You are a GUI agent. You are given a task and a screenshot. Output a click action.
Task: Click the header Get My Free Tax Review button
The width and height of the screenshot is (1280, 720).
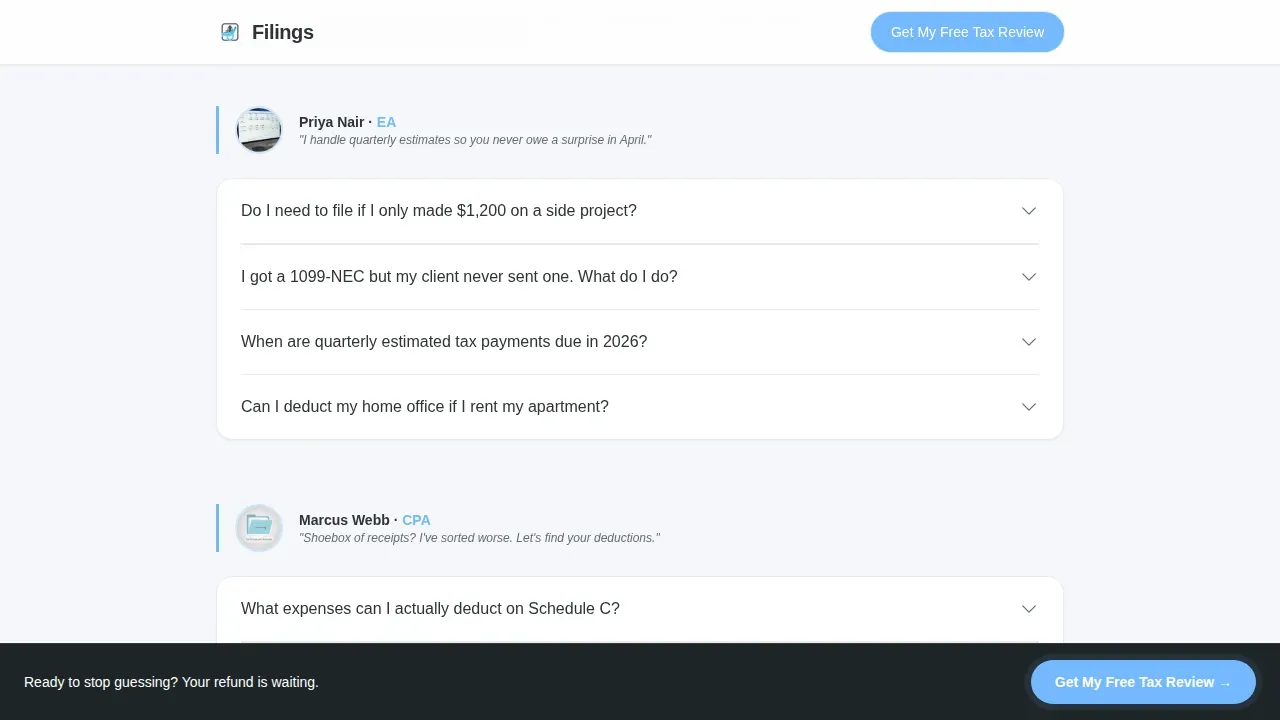967,32
